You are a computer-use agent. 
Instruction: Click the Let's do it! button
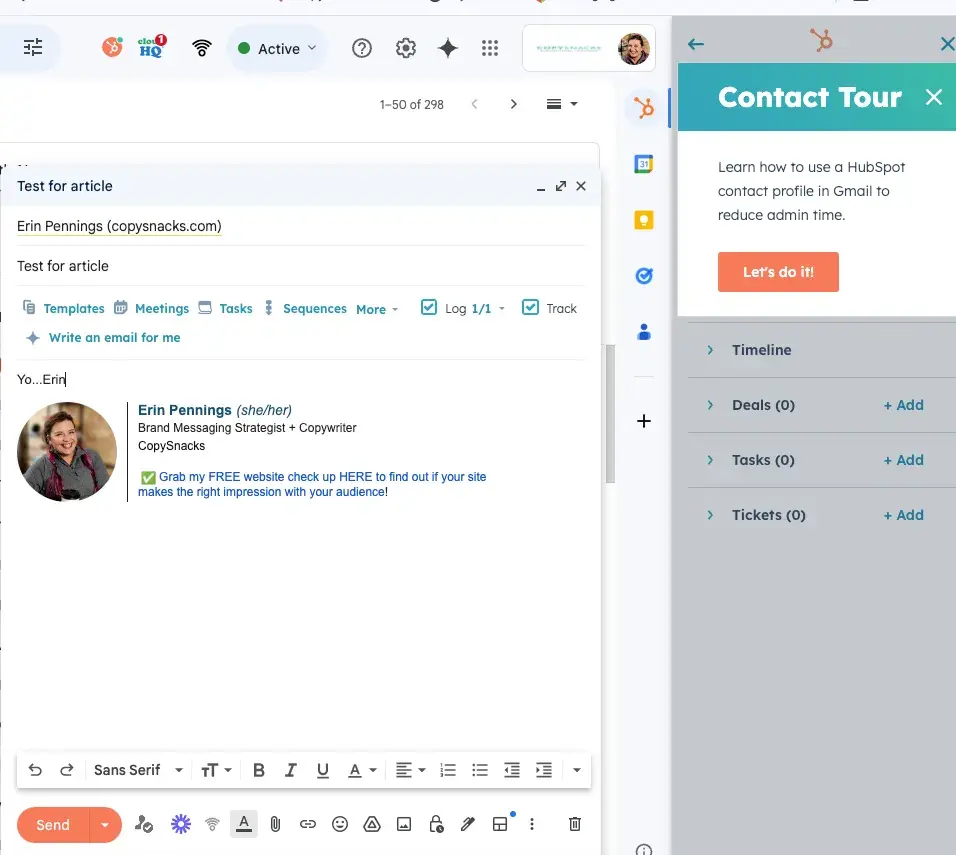click(778, 272)
